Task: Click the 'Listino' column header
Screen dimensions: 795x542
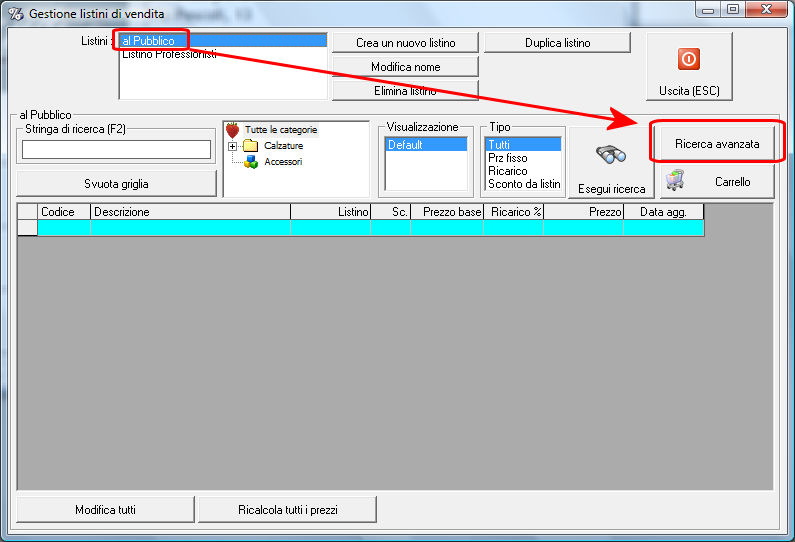Action: pyautogui.click(x=331, y=212)
